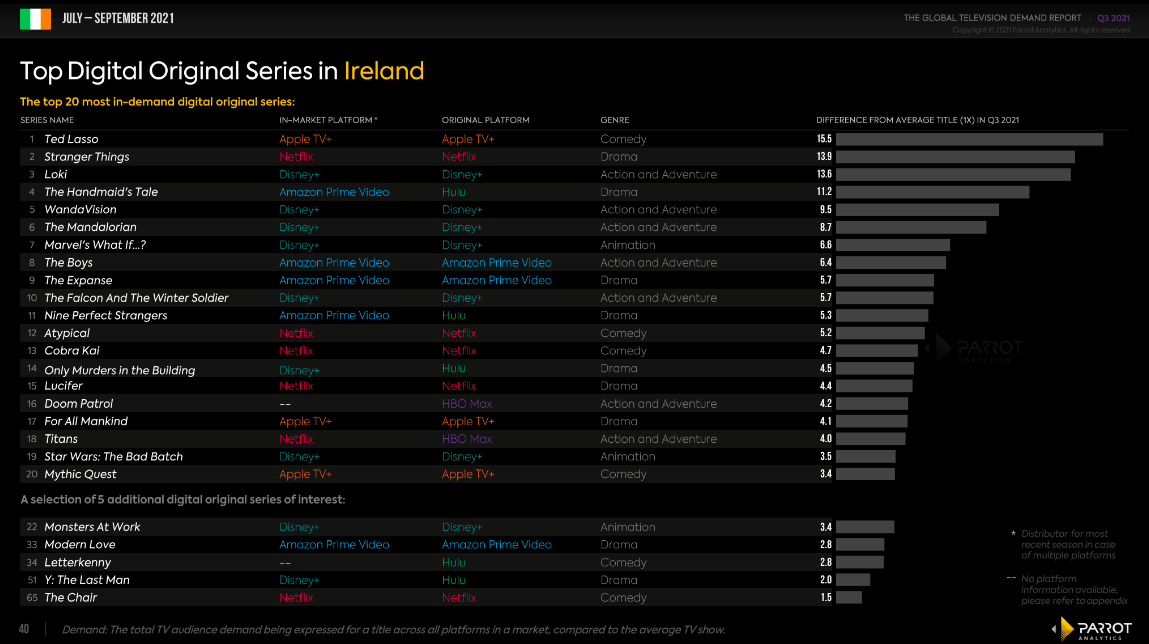Click the page number 40
The image size is (1149, 644).
coord(24,629)
